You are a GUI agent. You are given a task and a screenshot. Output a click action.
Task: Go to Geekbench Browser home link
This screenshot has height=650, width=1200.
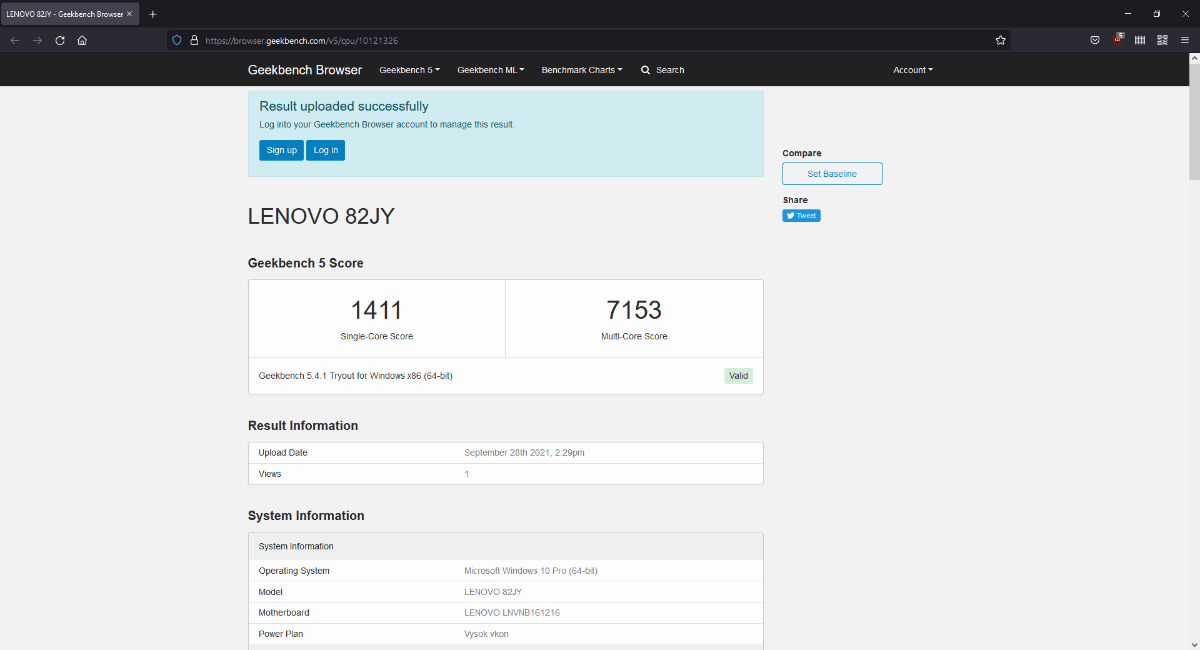pos(305,70)
